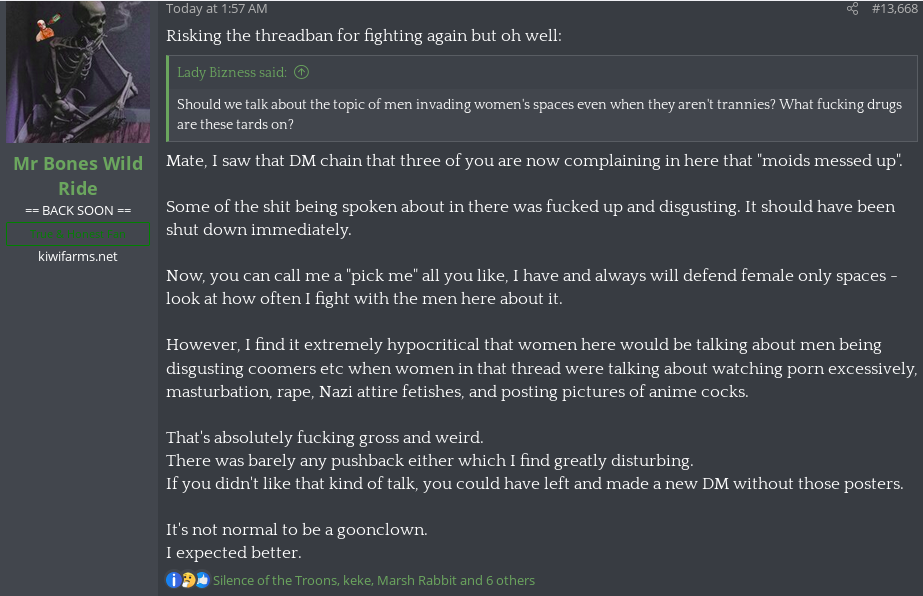Click the paragraph starting "Mate, I saw"

534,160
